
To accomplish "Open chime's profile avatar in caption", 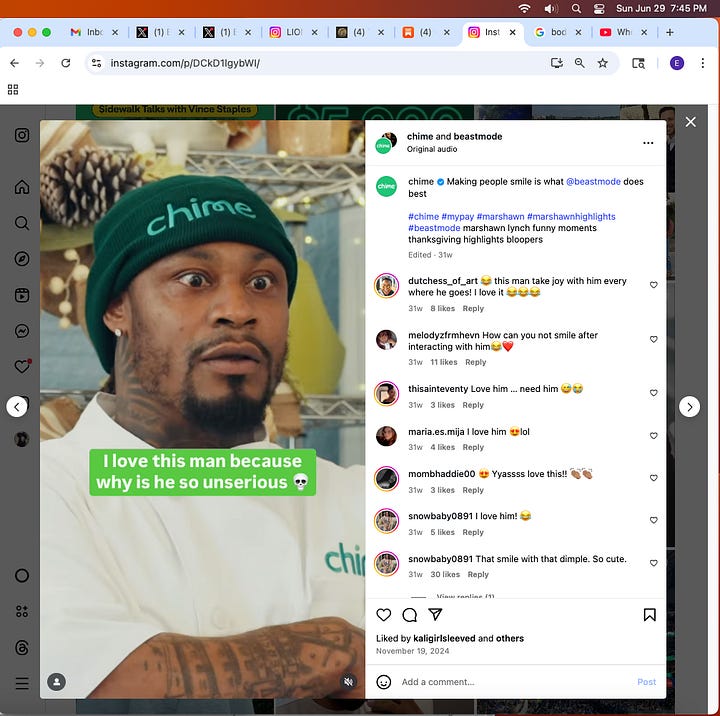I will [x=386, y=186].
